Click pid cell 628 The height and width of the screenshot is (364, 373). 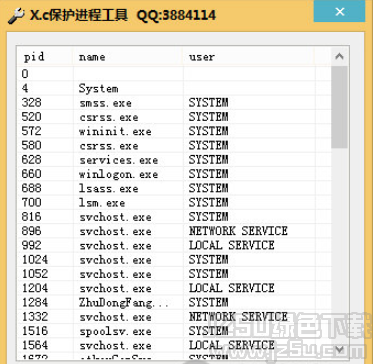coord(32,160)
